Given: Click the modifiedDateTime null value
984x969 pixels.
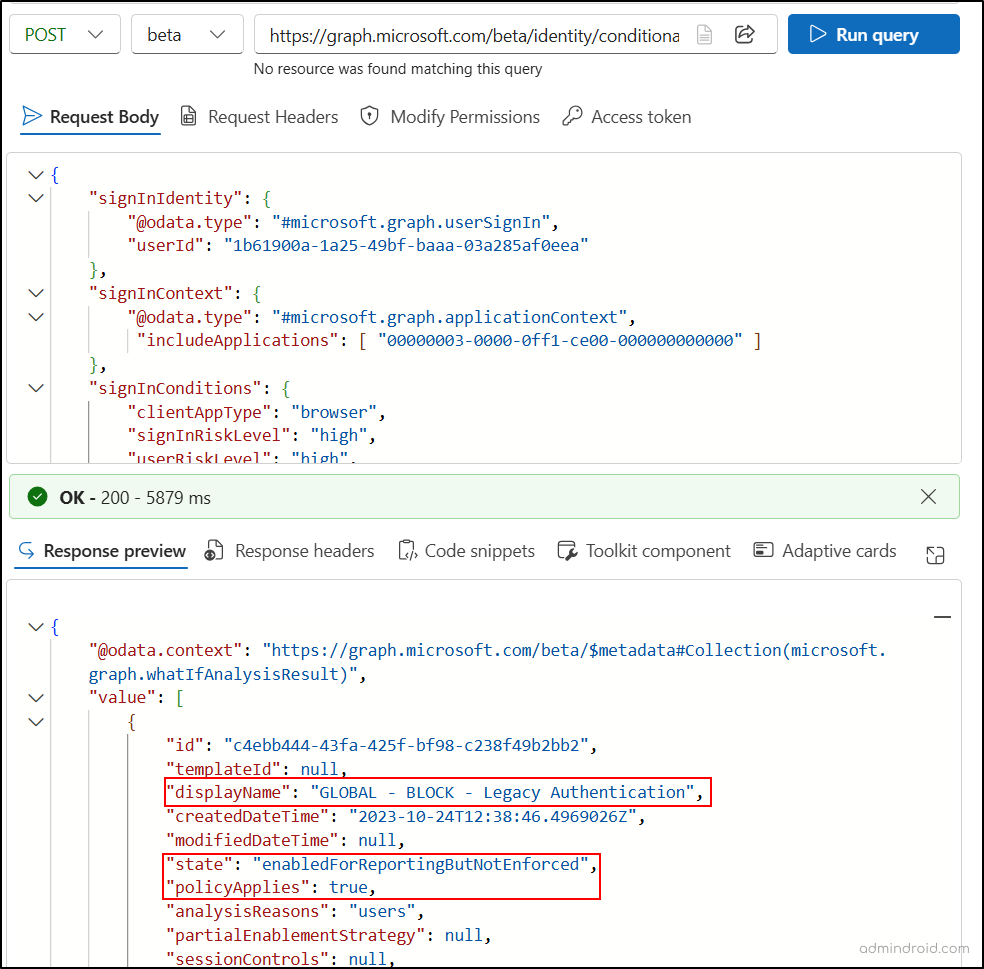Looking at the screenshot, I should (377, 840).
